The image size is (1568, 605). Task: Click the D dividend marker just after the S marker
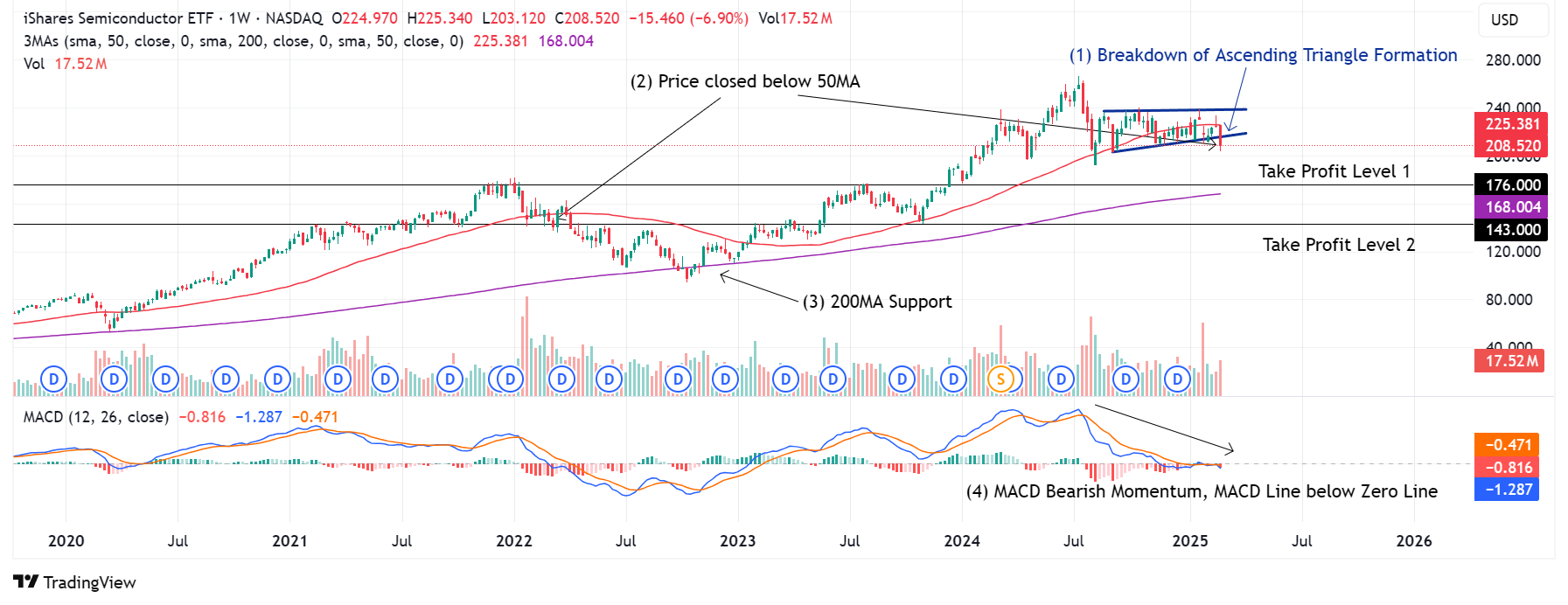coord(1062,379)
